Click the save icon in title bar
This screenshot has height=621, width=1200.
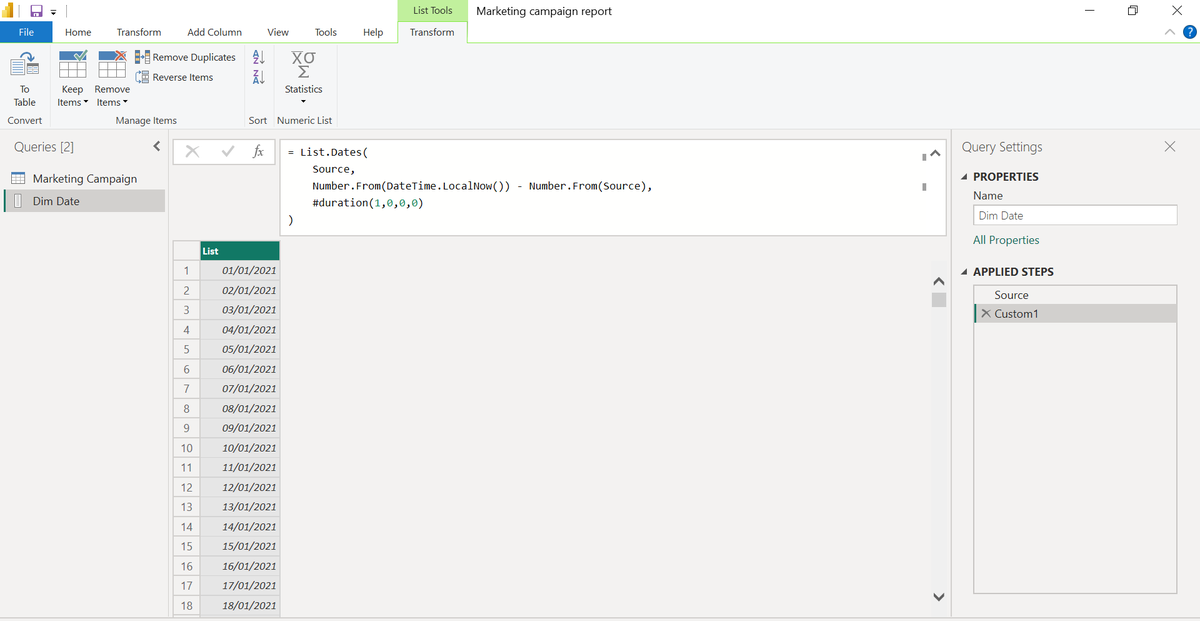pyautogui.click(x=36, y=11)
